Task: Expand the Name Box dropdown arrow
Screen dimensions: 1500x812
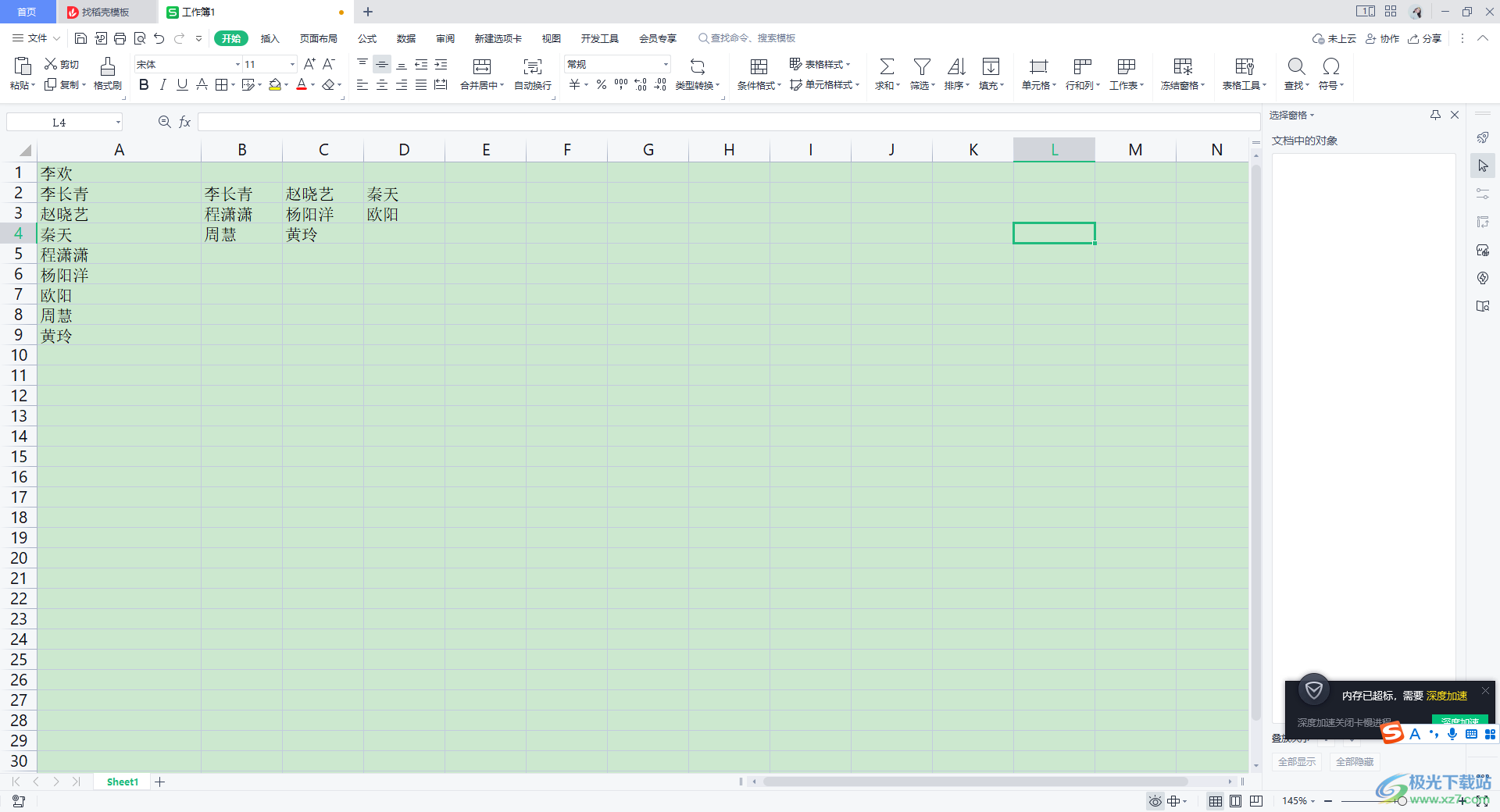Action: pos(118,122)
